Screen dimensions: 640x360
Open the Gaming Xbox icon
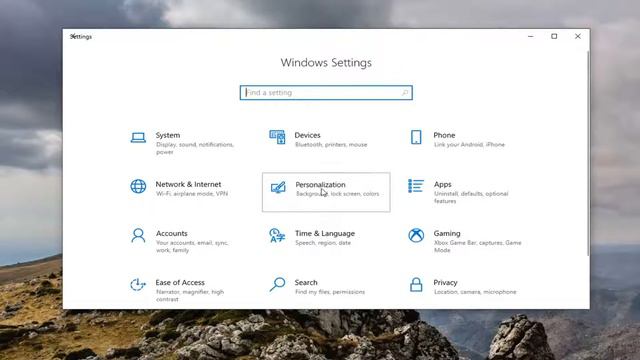click(416, 235)
